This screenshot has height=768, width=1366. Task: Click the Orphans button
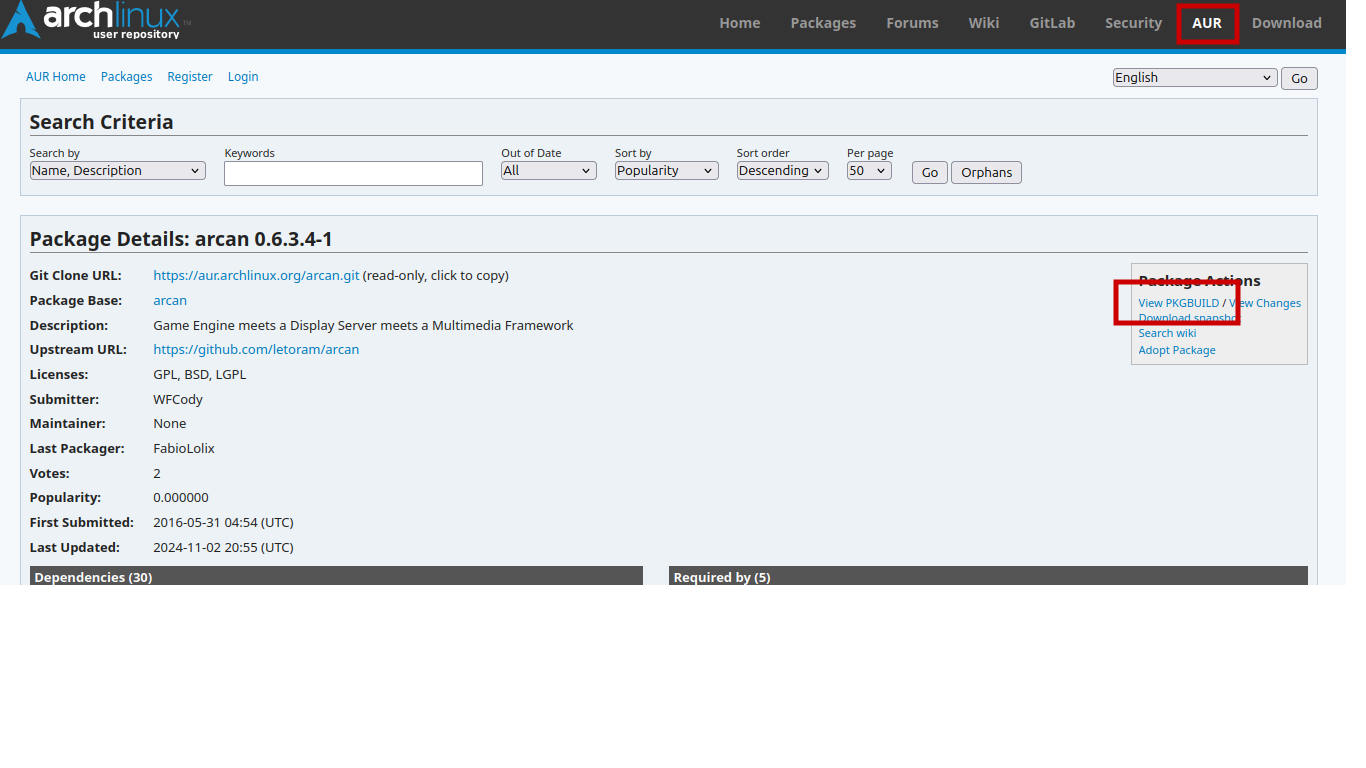986,173
